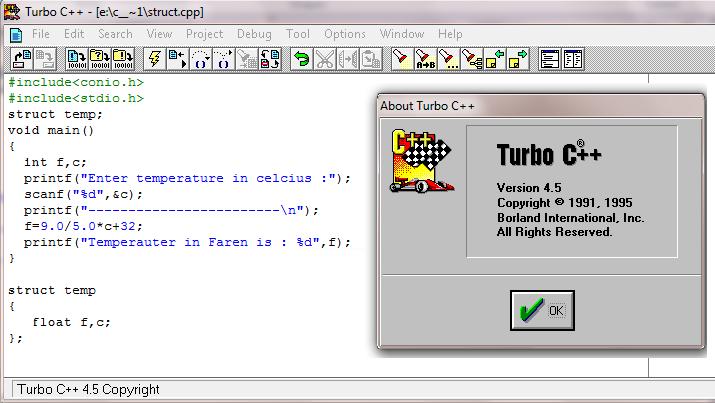Click the Open file toolbar icon
The width and height of the screenshot is (715, 403).
tap(22, 59)
